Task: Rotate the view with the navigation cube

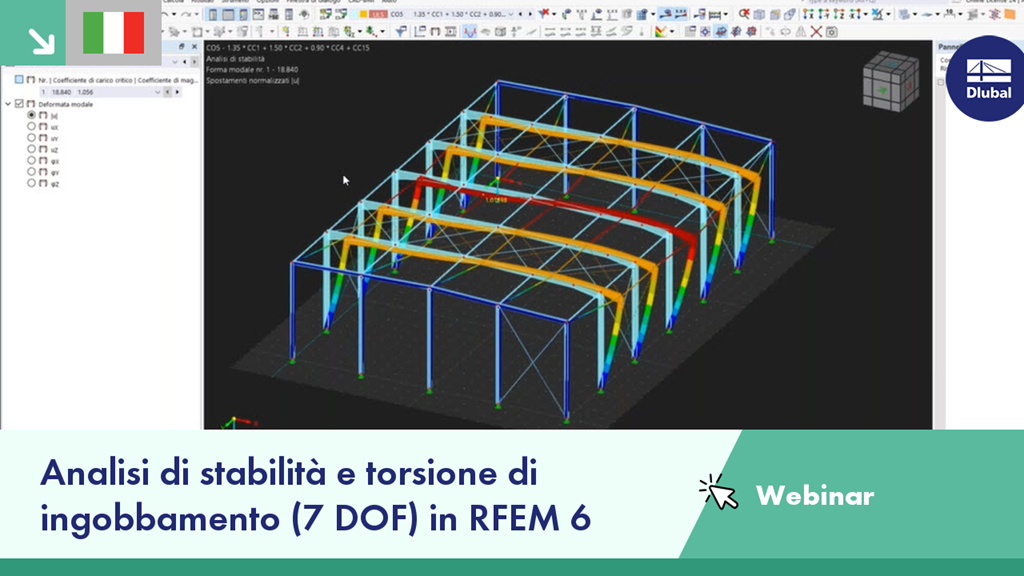Action: pyautogui.click(x=889, y=81)
